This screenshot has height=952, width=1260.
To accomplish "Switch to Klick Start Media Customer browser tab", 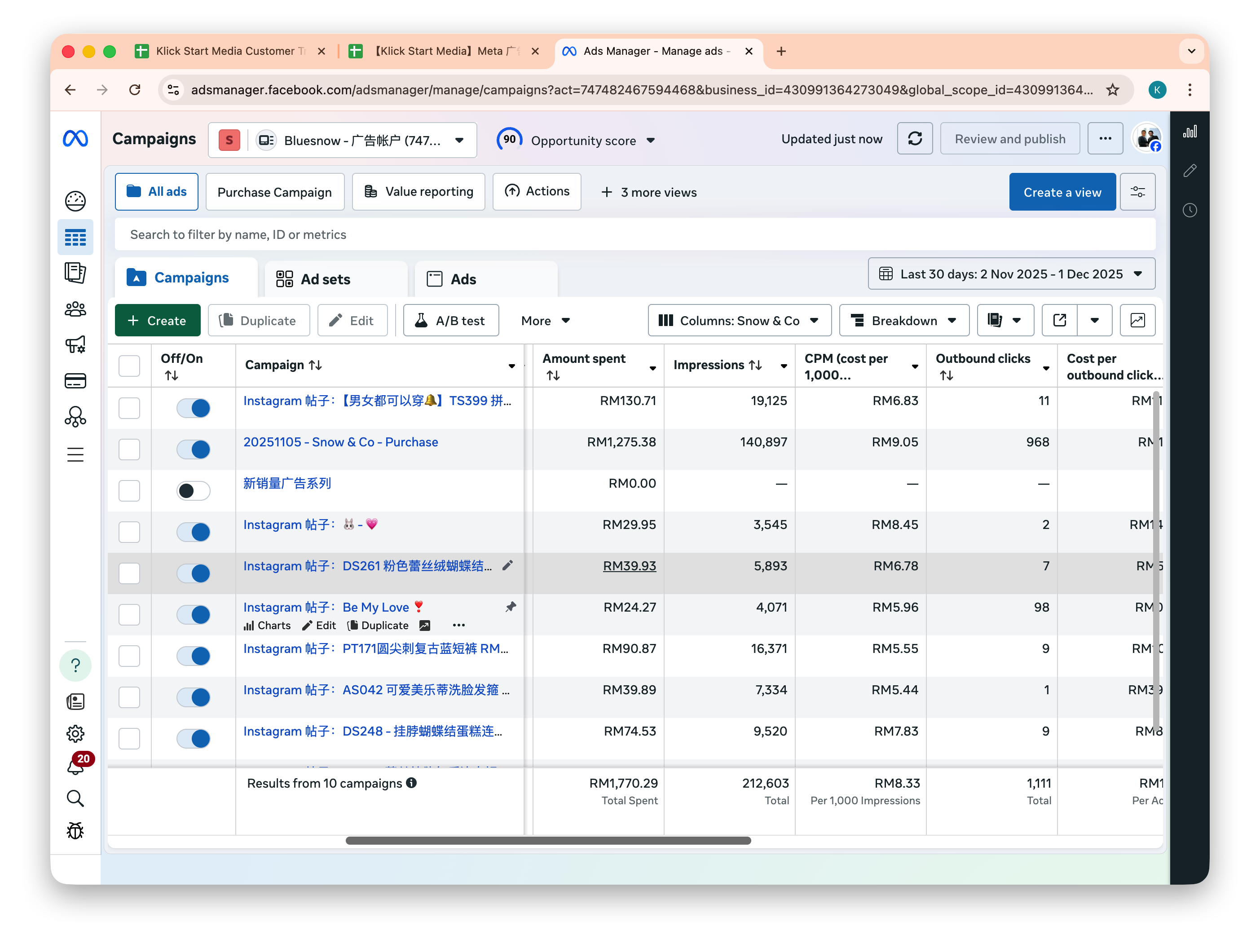I will (x=230, y=51).
